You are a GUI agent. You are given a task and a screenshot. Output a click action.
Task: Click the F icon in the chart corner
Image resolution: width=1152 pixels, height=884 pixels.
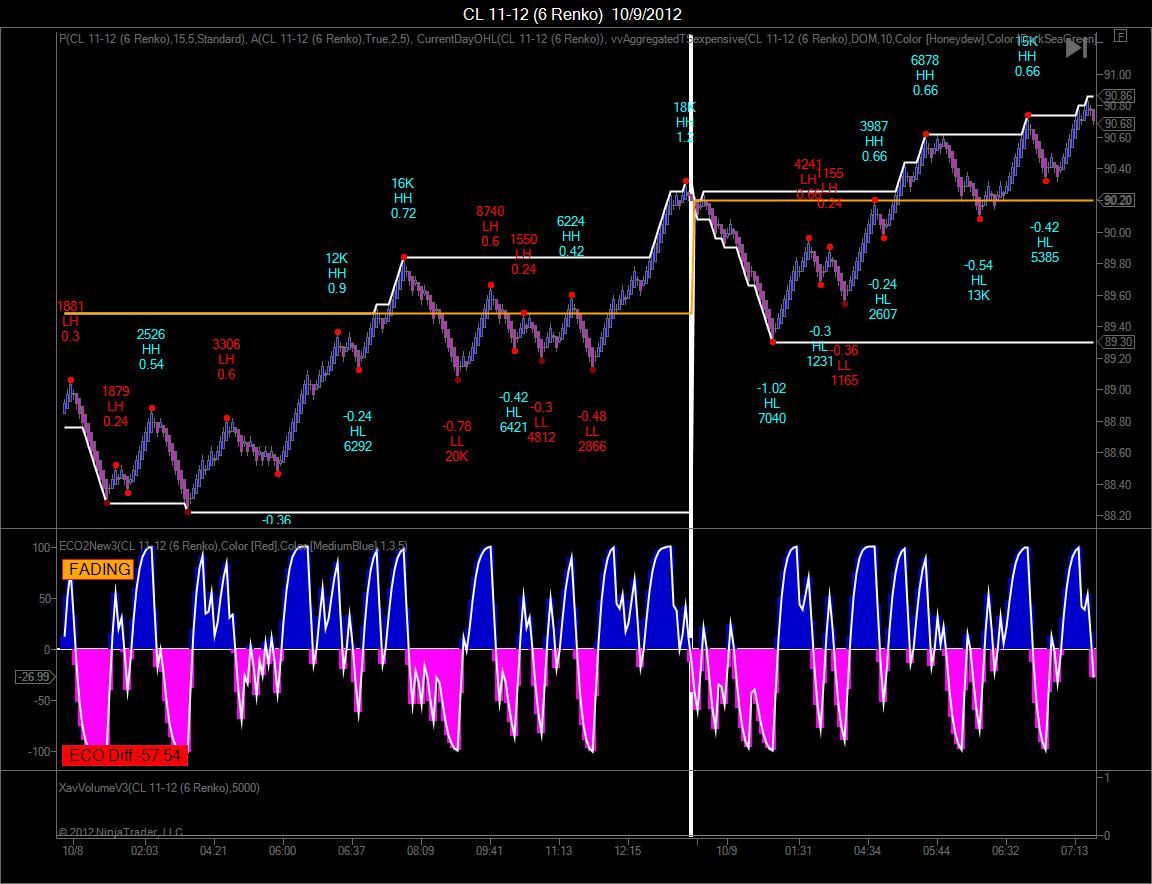click(1120, 35)
